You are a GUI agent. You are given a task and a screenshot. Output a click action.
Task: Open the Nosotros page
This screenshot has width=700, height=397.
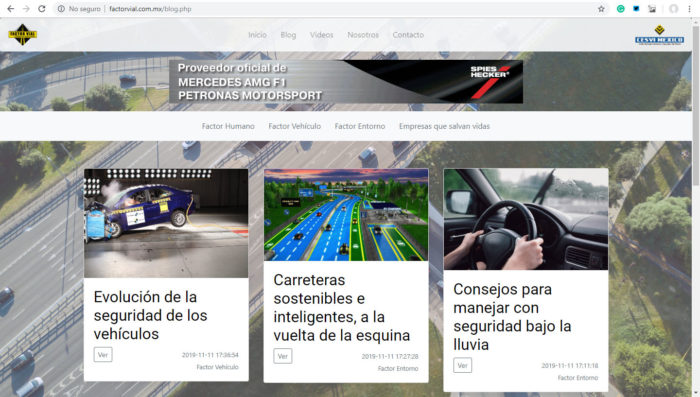[363, 35]
